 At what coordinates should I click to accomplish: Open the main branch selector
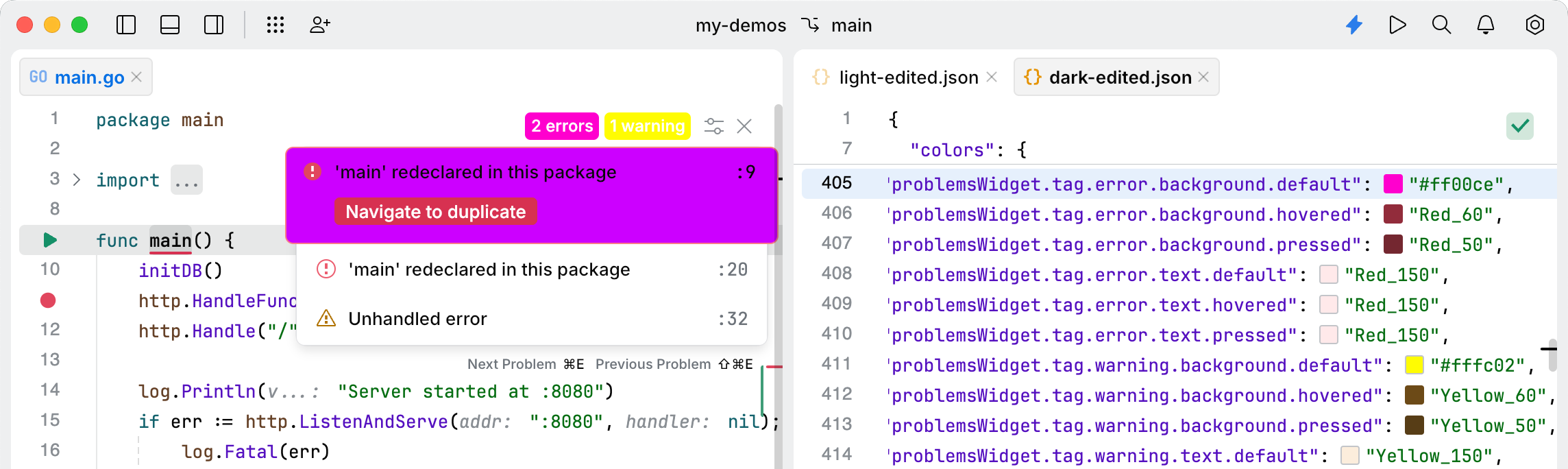point(841,25)
